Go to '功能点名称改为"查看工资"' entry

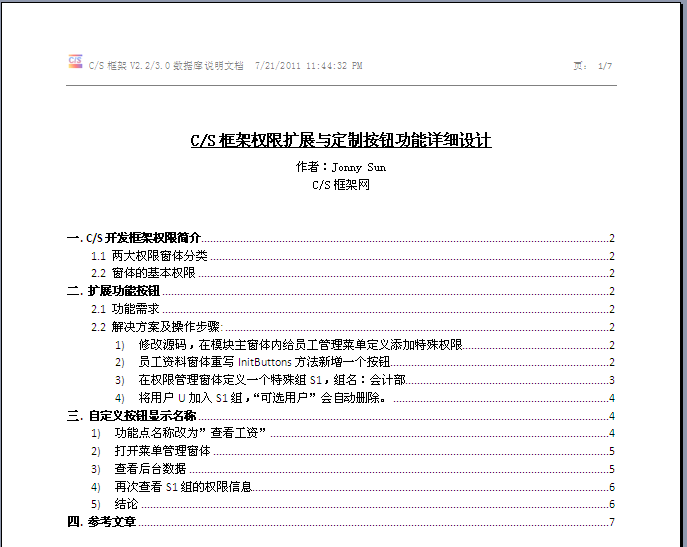coord(190,433)
